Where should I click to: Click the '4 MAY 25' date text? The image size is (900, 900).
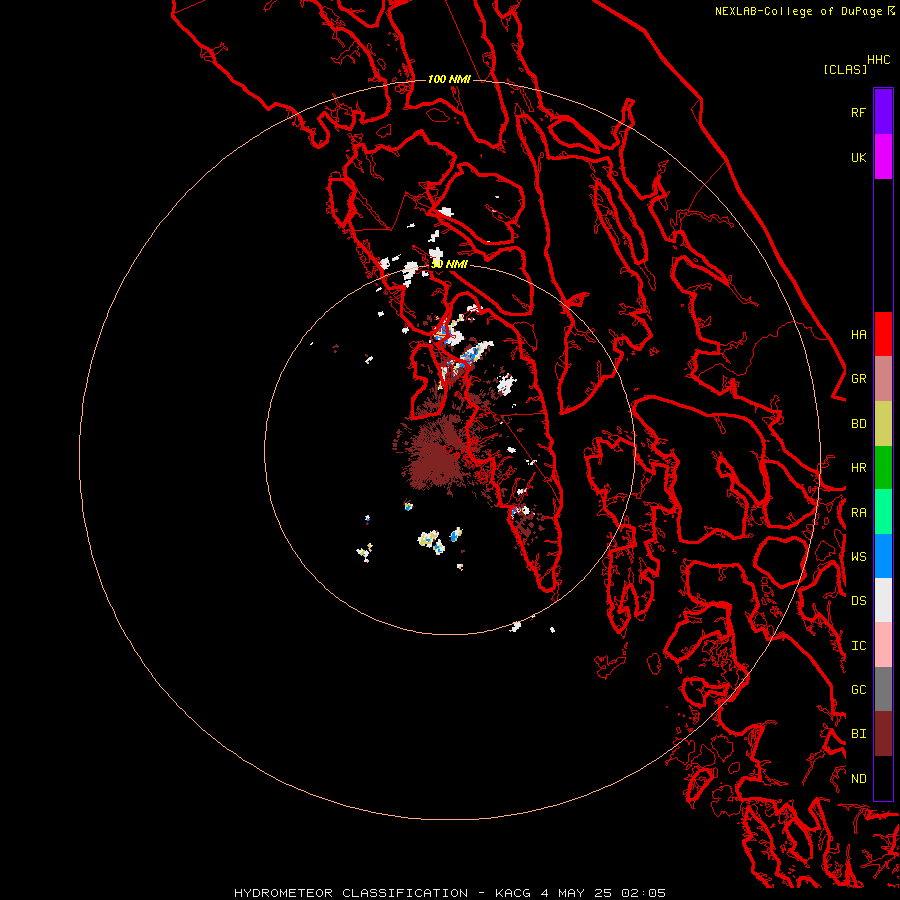point(577,893)
